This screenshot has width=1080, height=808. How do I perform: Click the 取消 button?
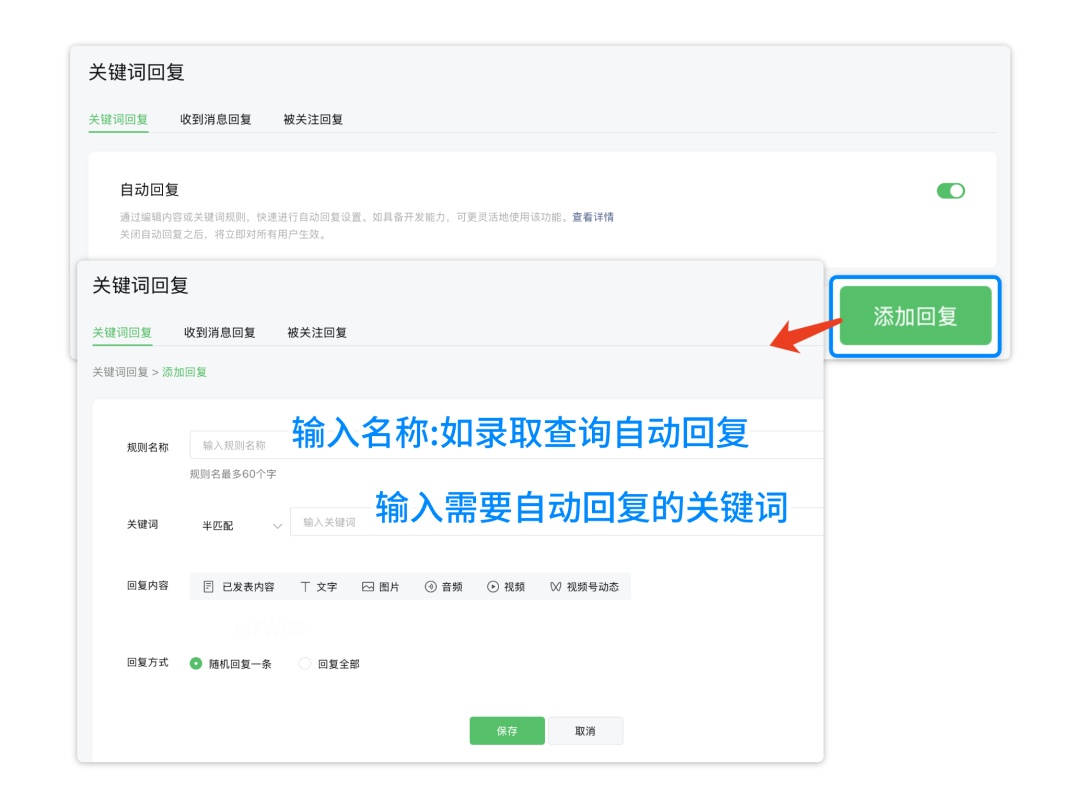[x=585, y=731]
